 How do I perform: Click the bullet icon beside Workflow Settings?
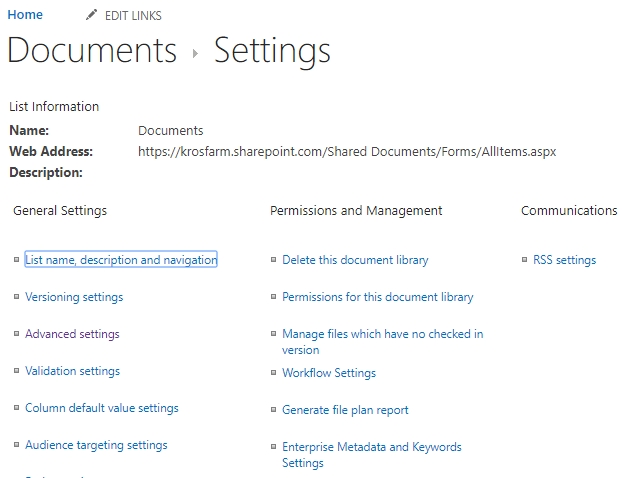(x=273, y=372)
